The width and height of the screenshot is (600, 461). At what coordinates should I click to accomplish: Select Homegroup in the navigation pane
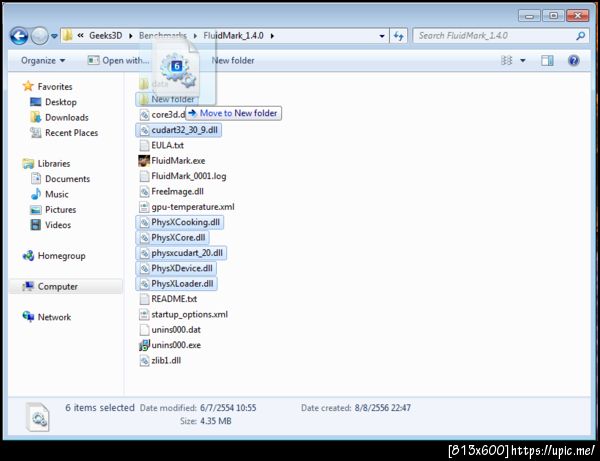61,256
